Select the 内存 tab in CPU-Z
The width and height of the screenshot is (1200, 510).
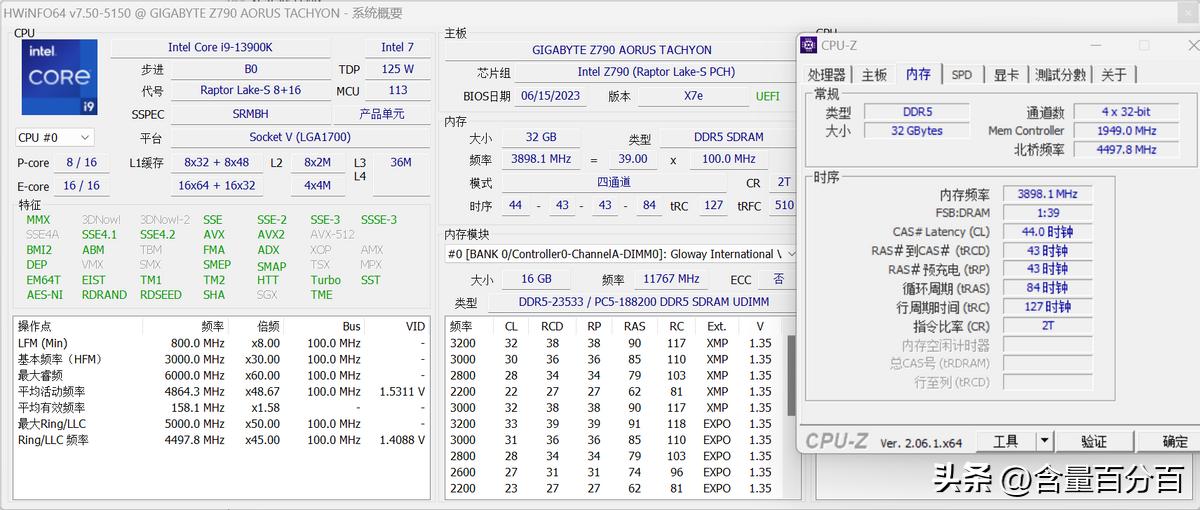(x=918, y=74)
